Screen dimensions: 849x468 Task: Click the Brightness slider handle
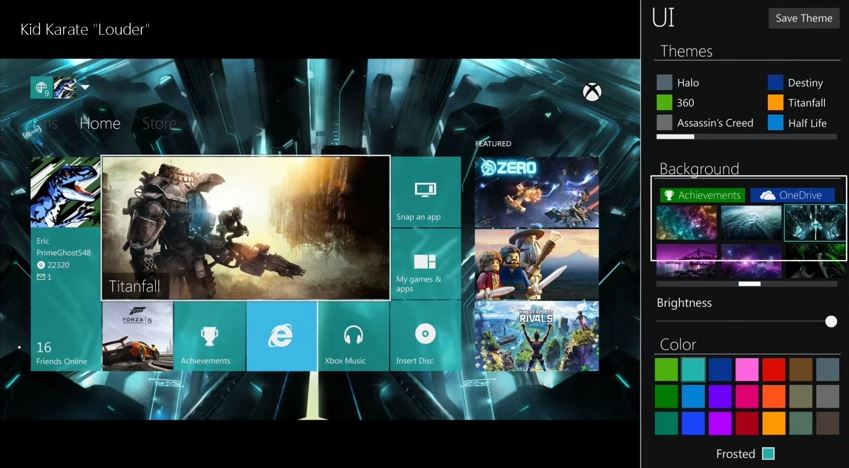click(x=831, y=321)
